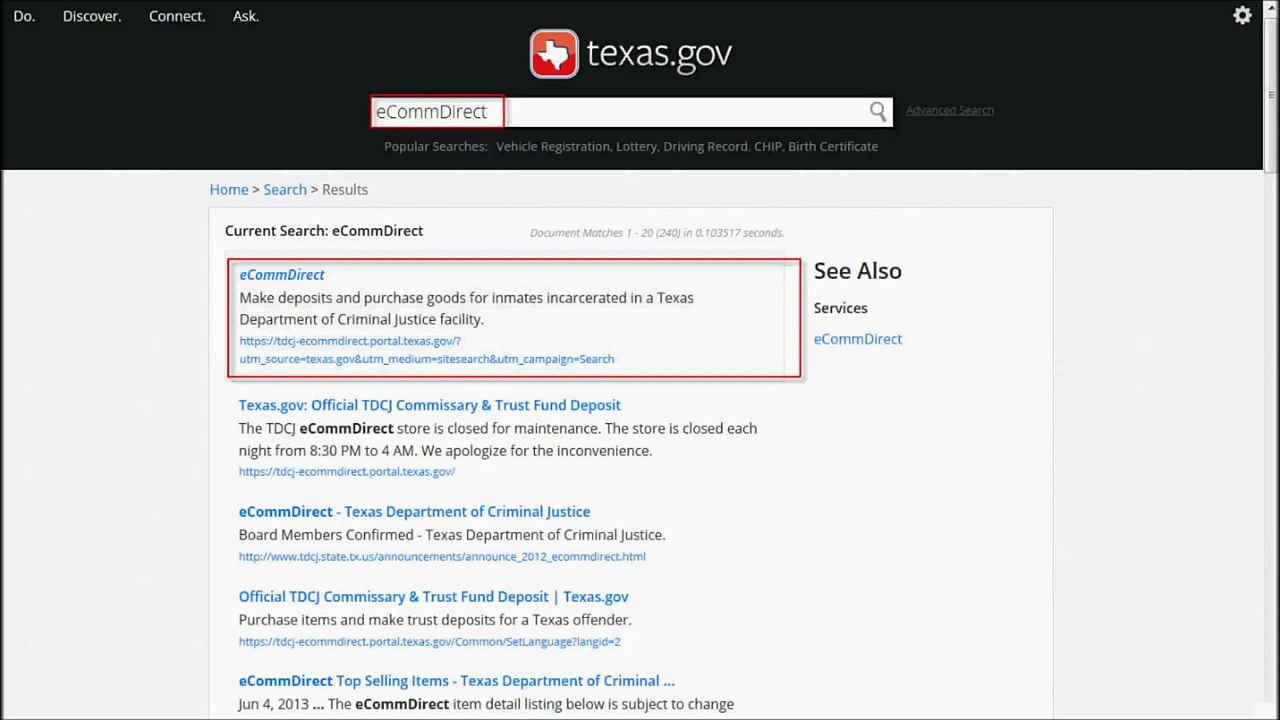Image resolution: width=1280 pixels, height=720 pixels.
Task: Open the Discover. menu
Action: pos(92,16)
